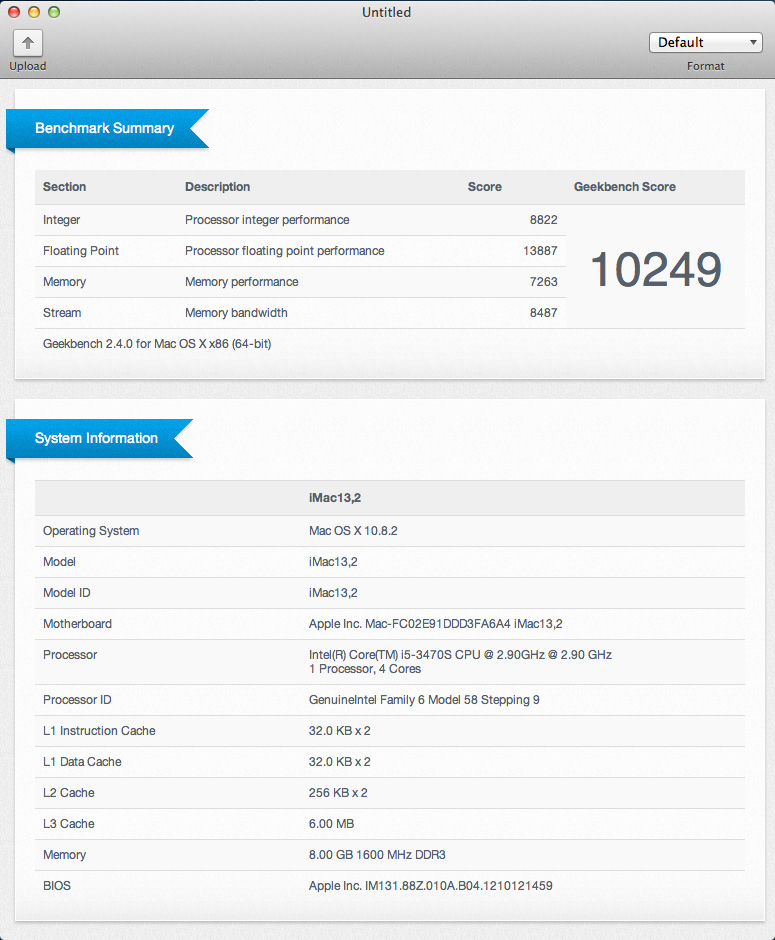775x940 pixels.
Task: Click the Description column header
Action: tap(217, 187)
